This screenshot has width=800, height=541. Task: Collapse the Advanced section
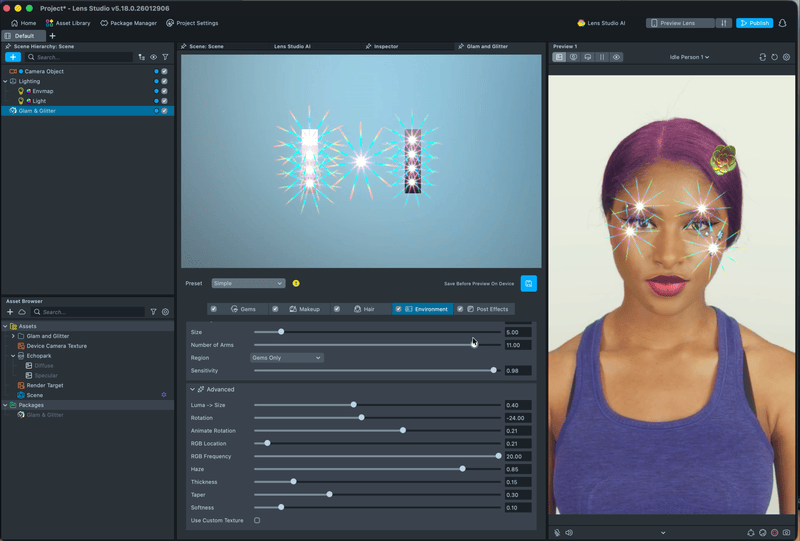(192, 389)
